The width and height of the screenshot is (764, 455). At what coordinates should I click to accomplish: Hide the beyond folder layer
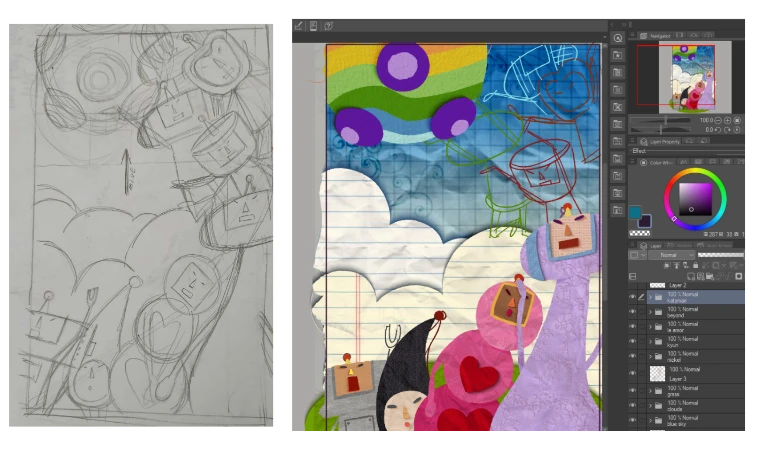coord(632,312)
